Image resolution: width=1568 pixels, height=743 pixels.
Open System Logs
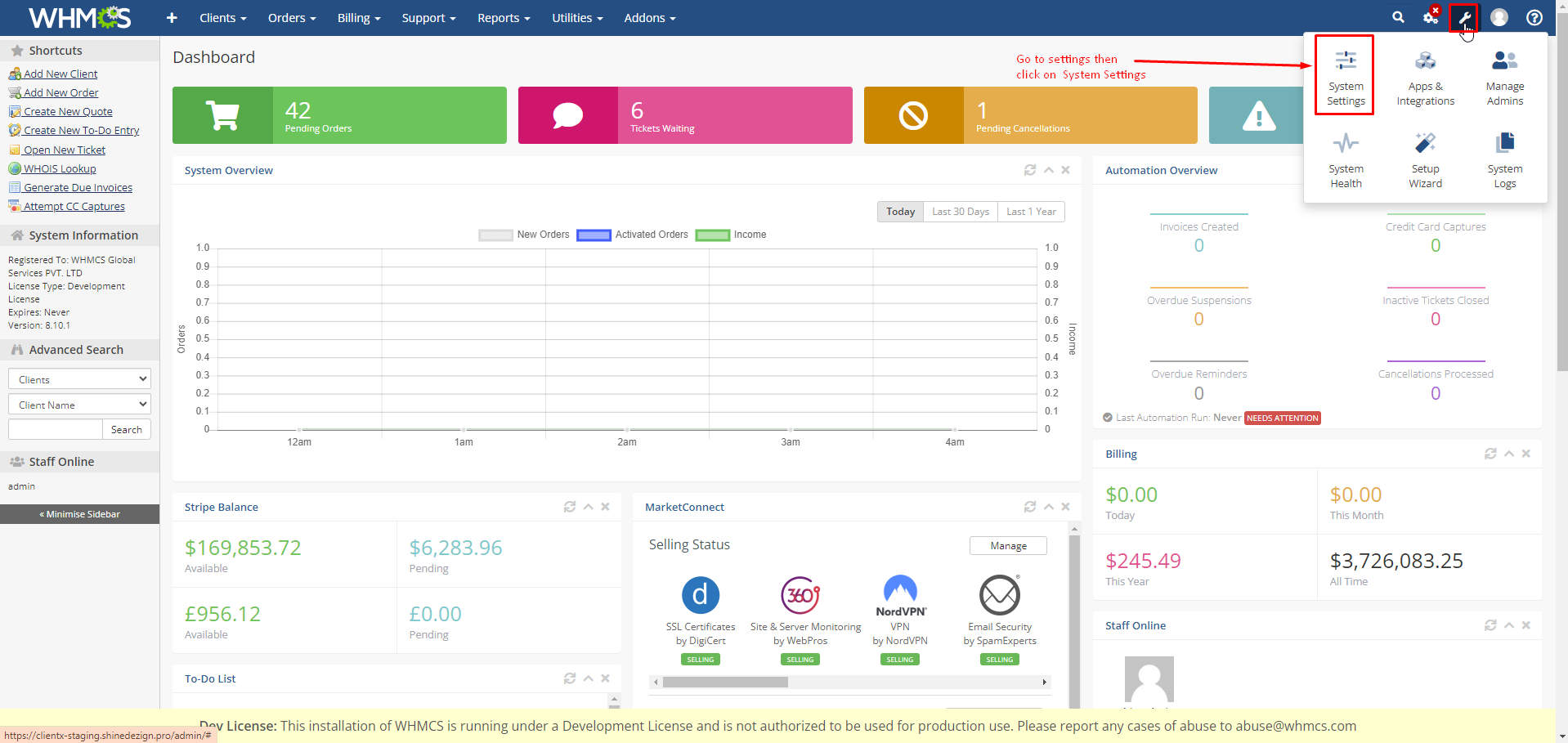point(1504,160)
